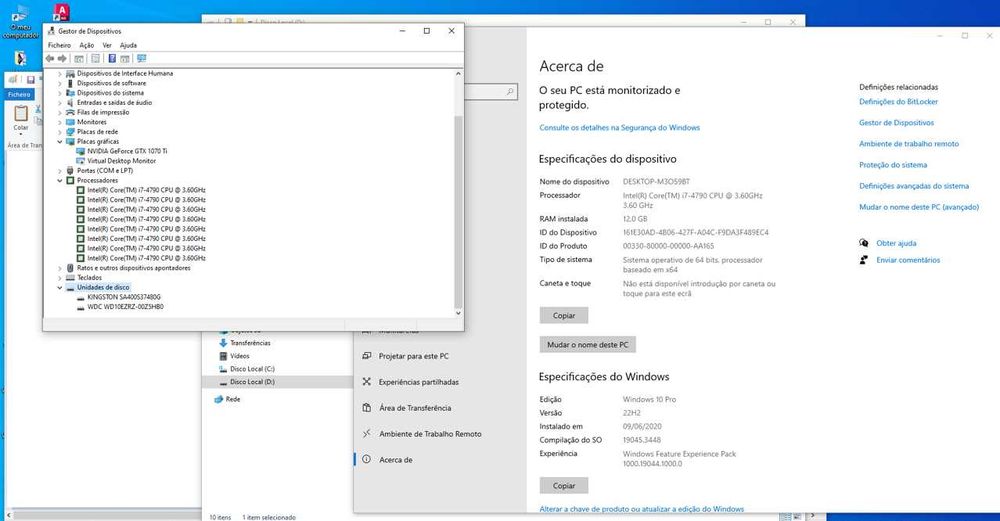
Task: Open O meu computador desktop shortcut
Action: [x=20, y=22]
